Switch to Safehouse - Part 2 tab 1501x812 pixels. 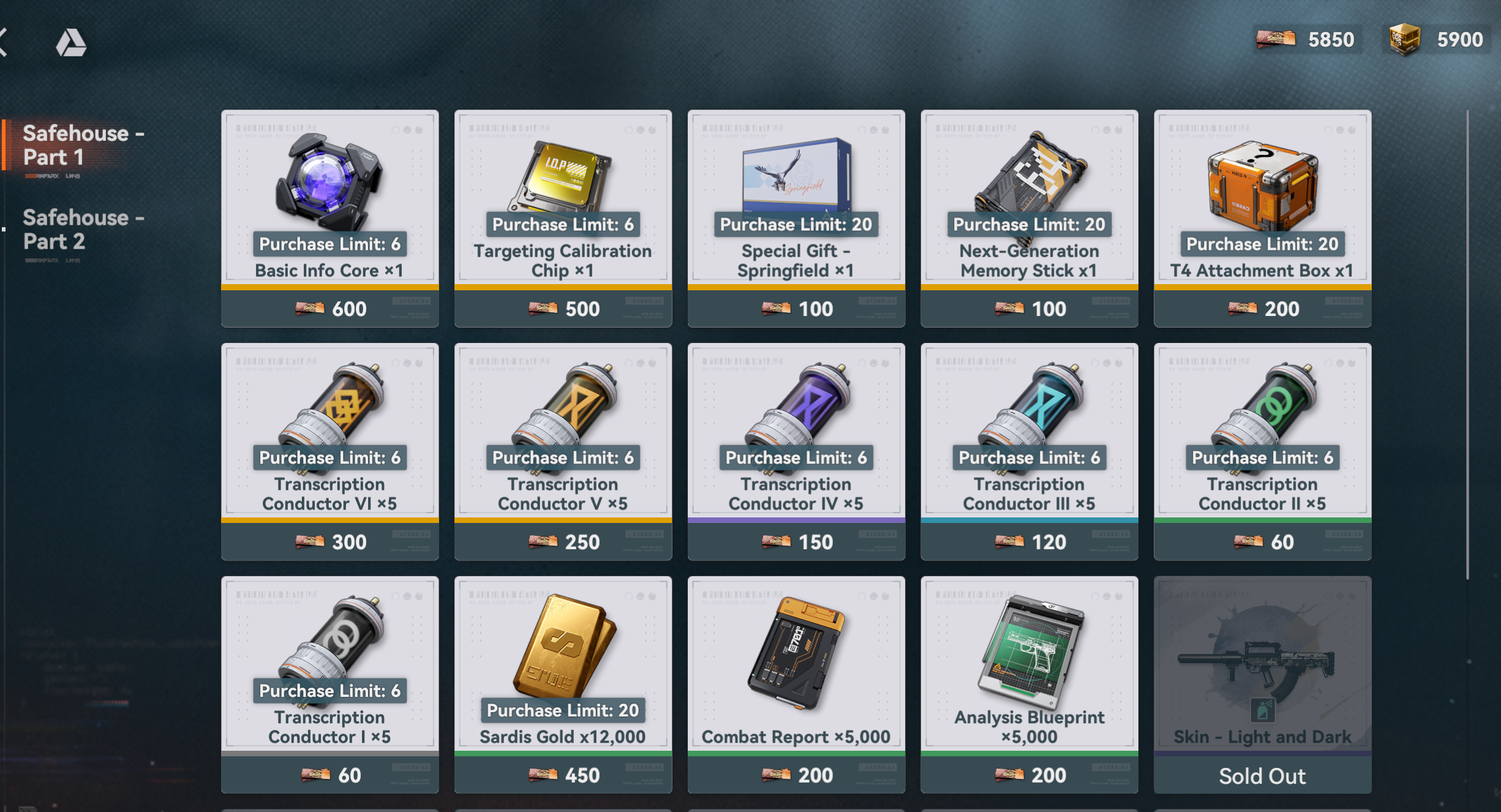tap(83, 230)
